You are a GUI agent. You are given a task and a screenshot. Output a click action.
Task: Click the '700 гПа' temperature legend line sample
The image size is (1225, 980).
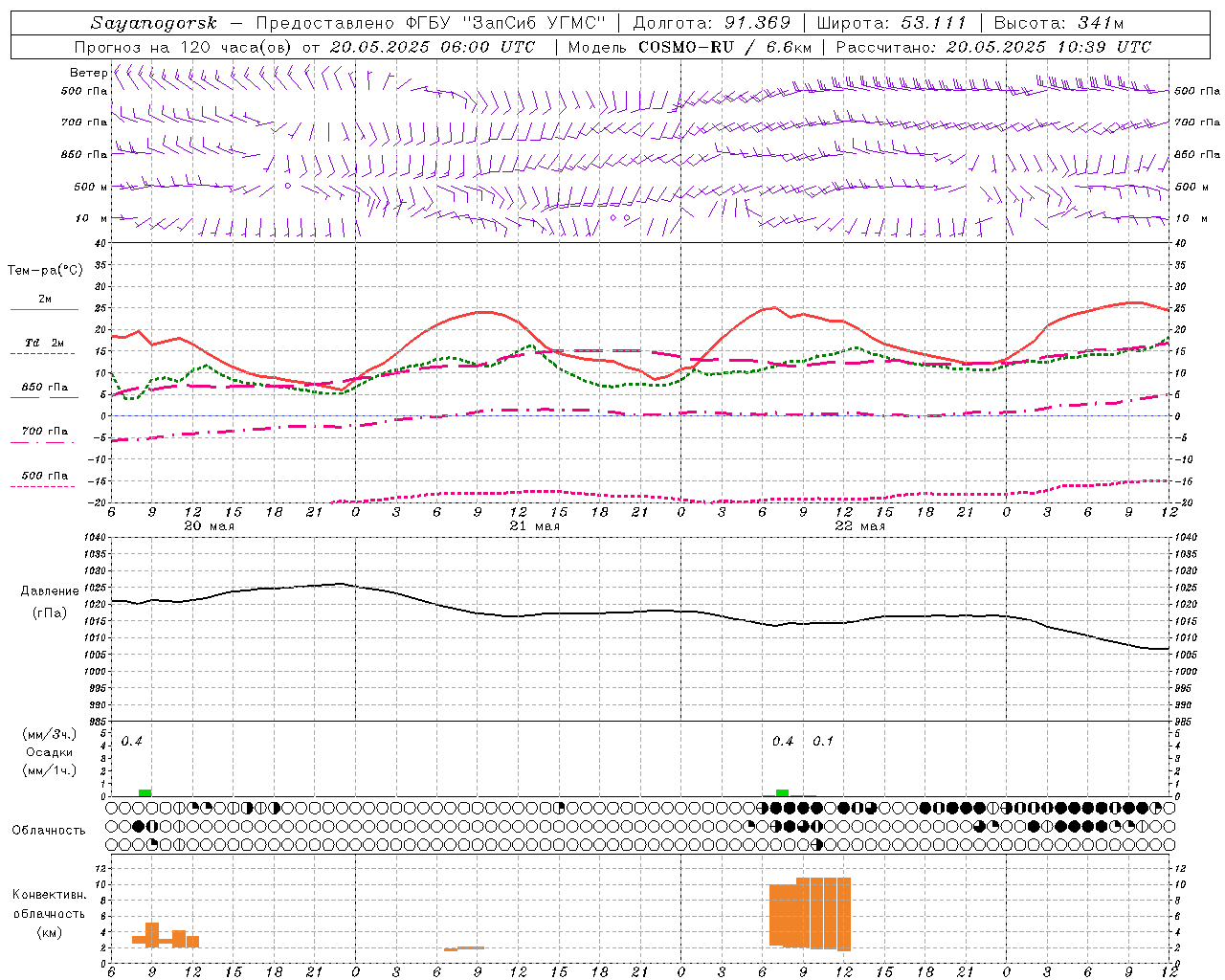point(42,442)
